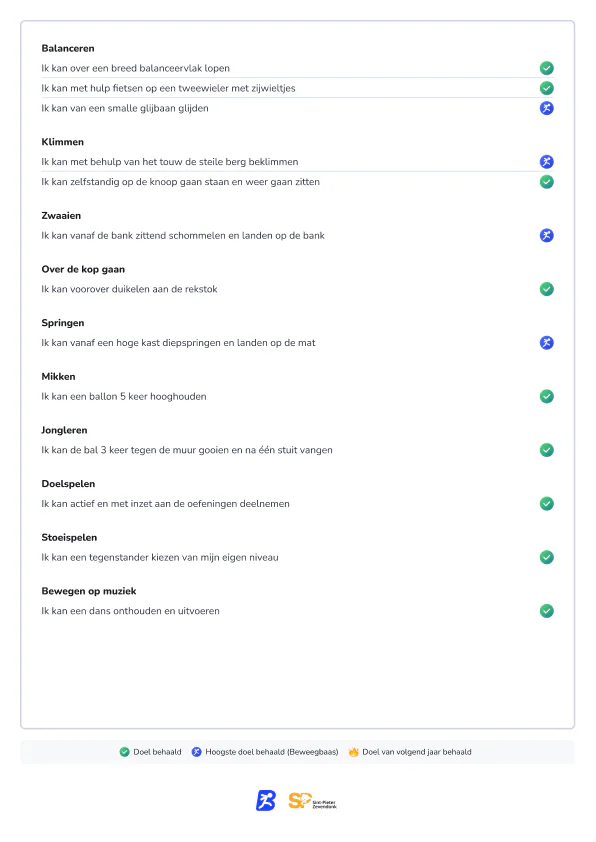596x842 pixels.
Task: Click green checkmark for bal tegen muur gooien
Action: [547, 450]
